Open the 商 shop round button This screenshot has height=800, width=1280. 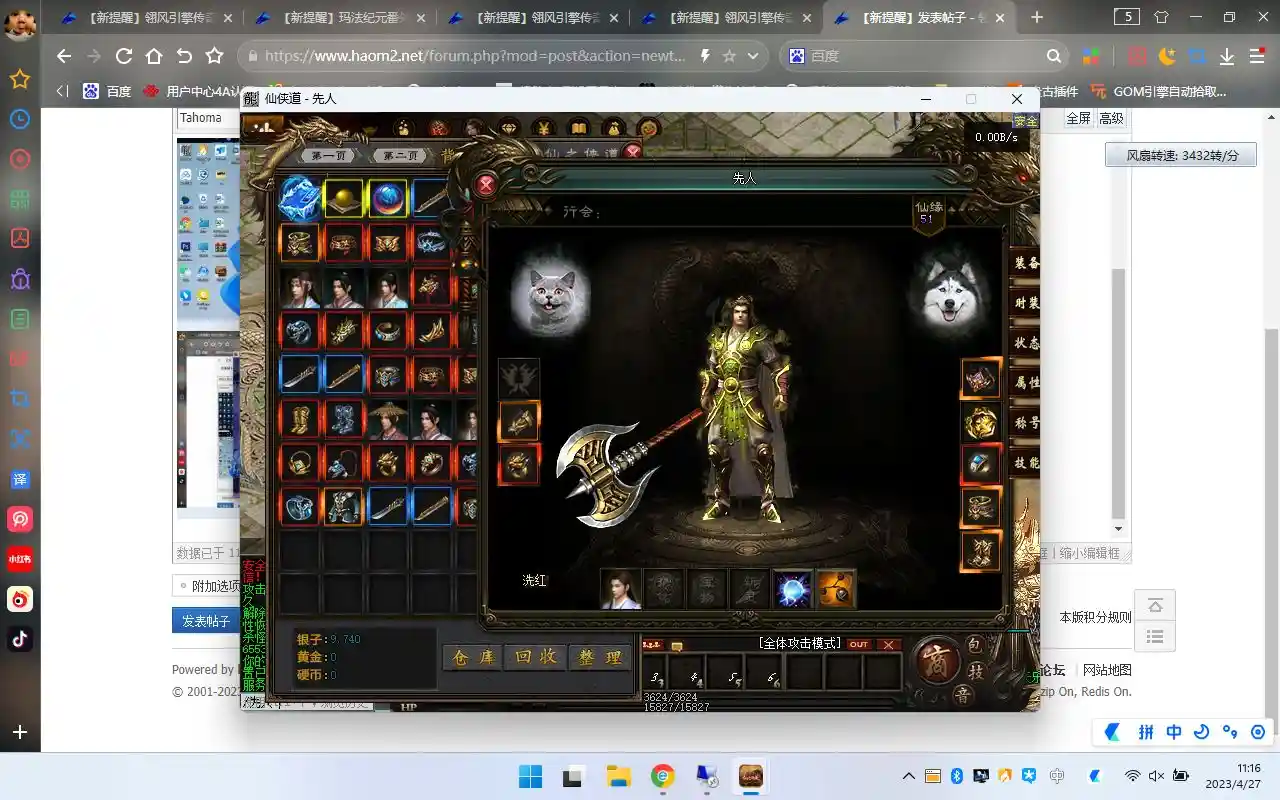tap(938, 662)
